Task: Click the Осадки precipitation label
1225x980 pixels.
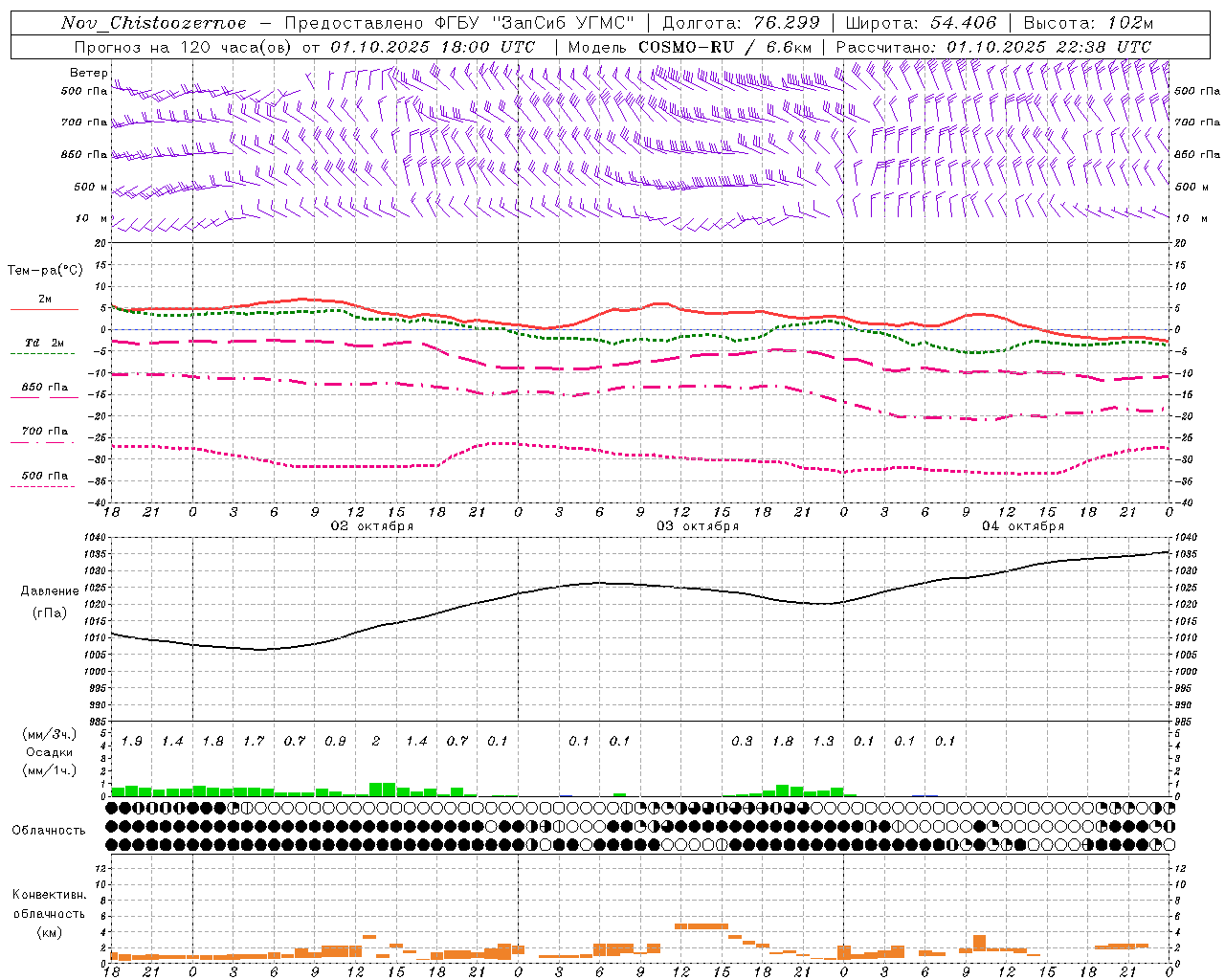Action: (49, 752)
